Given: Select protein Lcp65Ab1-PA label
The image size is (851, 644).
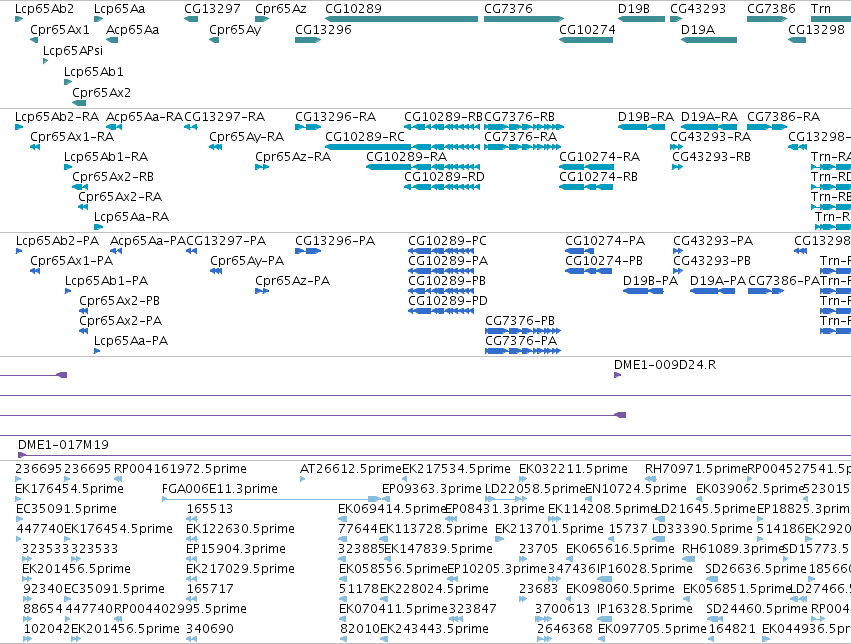Looking at the screenshot, I should click(x=106, y=281).
